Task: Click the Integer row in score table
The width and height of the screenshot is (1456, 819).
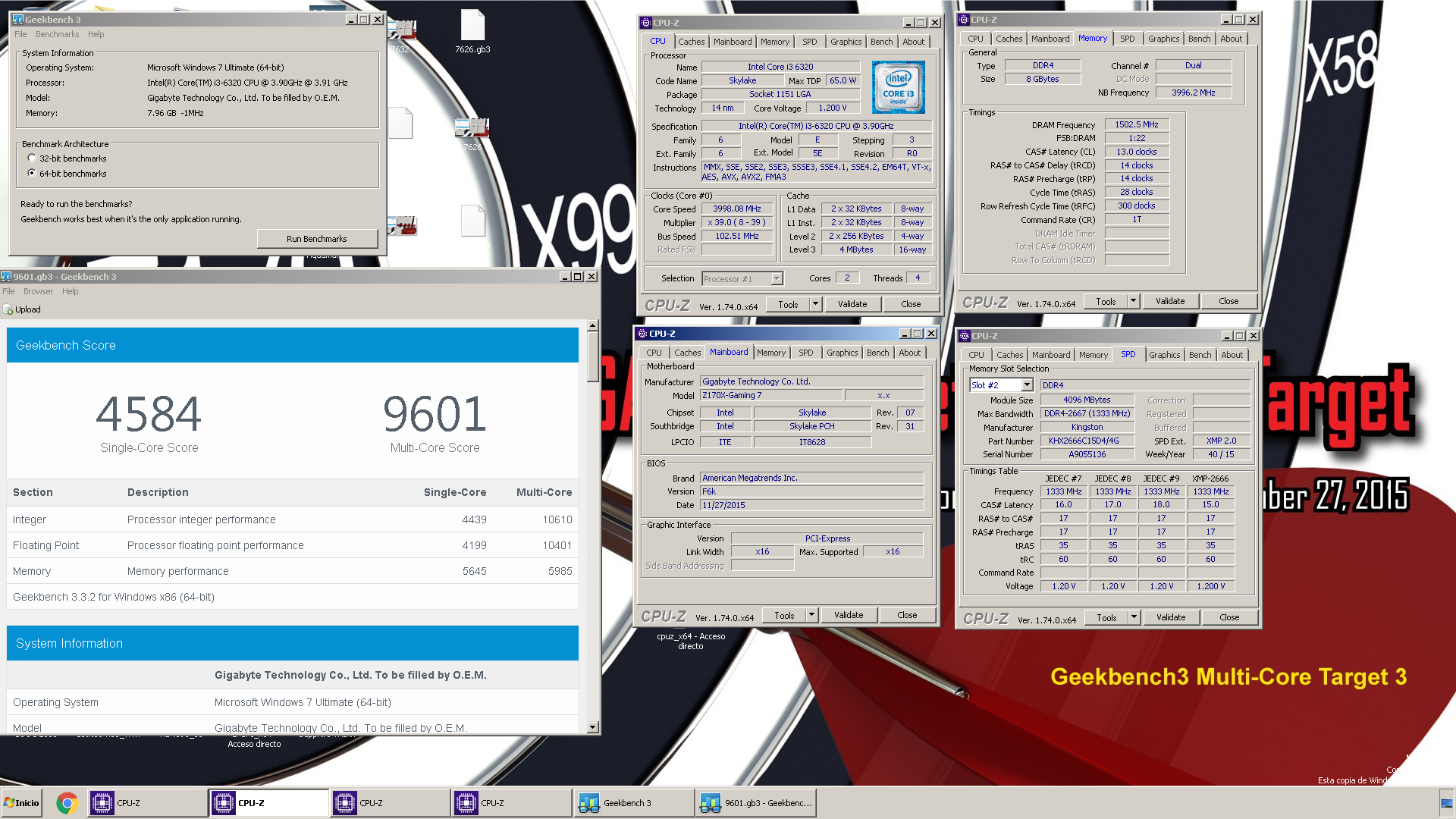Action: click(x=292, y=519)
